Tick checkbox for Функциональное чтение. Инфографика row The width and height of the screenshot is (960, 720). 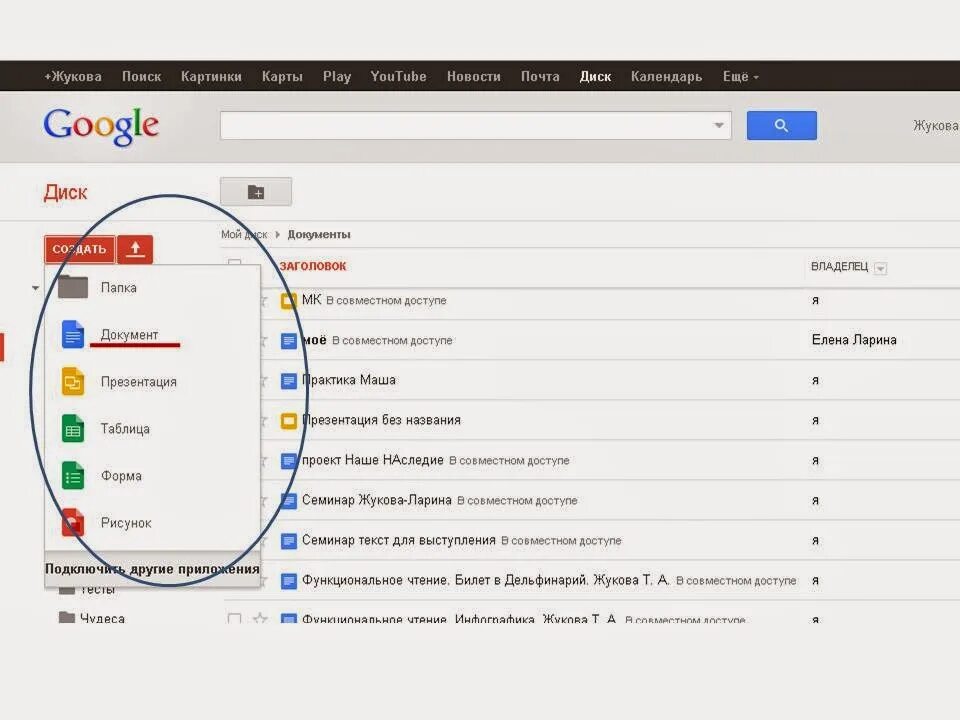point(234,618)
